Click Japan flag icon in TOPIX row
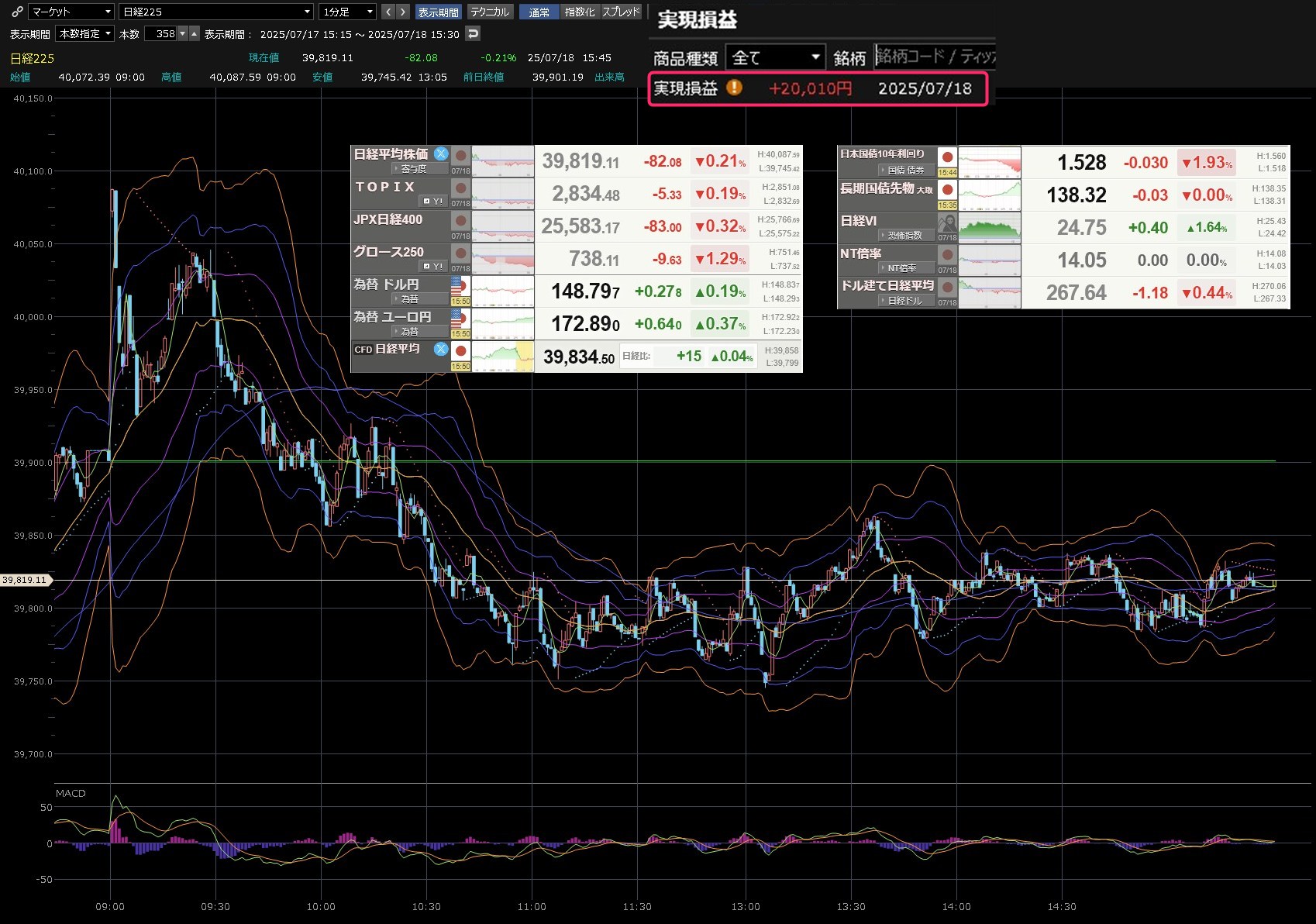Image resolution: width=1316 pixels, height=924 pixels. [460, 188]
